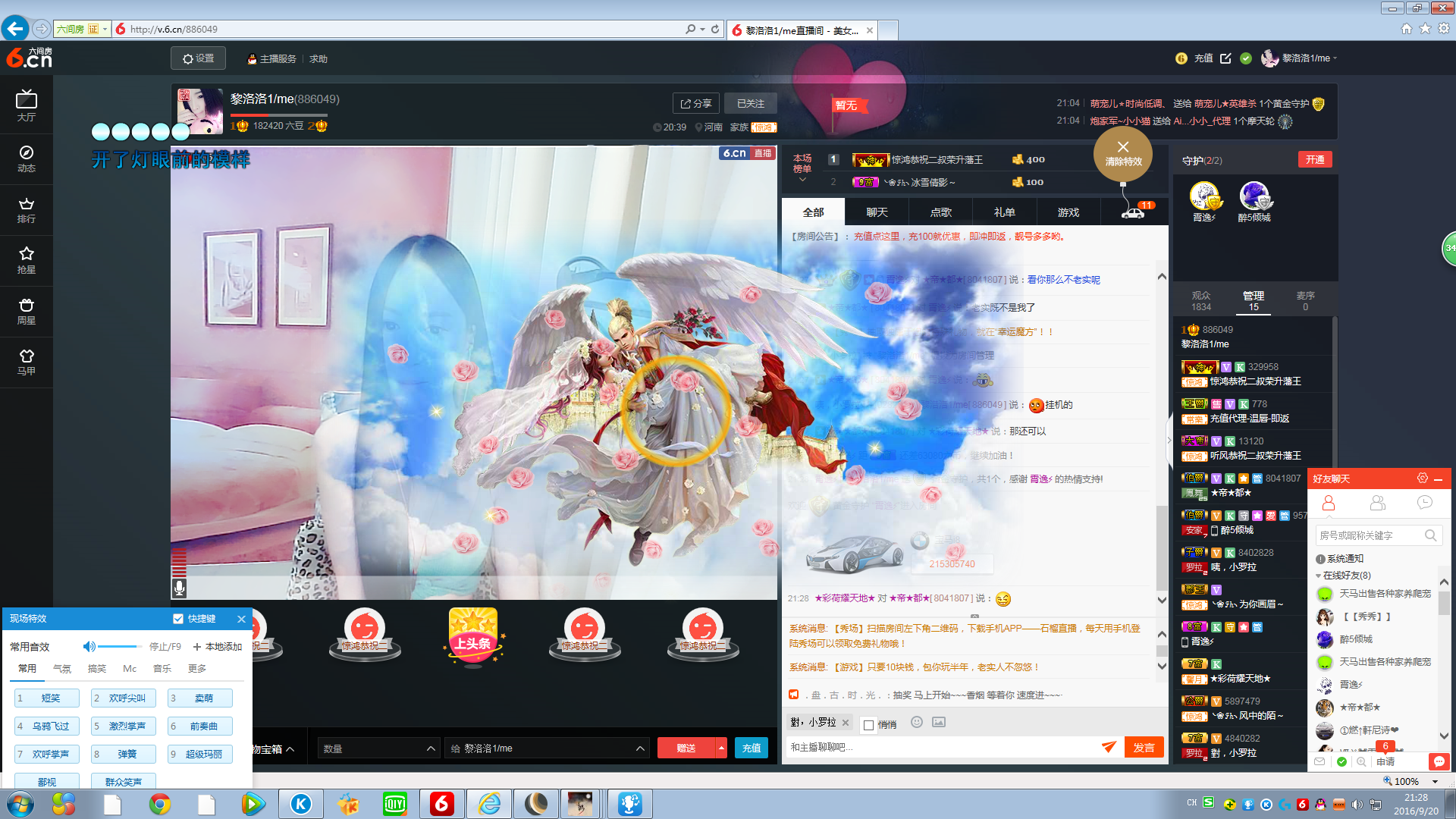This screenshot has height=819, width=1456.
Task: Switch to the 聊天 chat tab
Action: click(877, 212)
